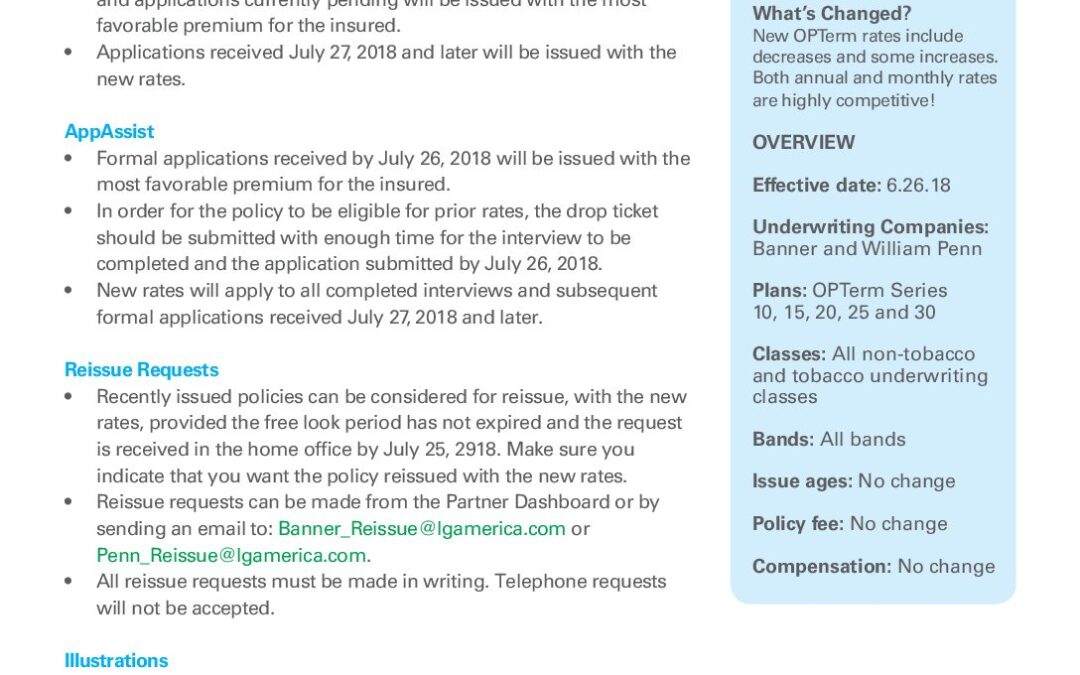The width and height of the screenshot is (1080, 675).
Task: Open the Penn_Reissue@lgamerica.com email link
Action: [231, 555]
